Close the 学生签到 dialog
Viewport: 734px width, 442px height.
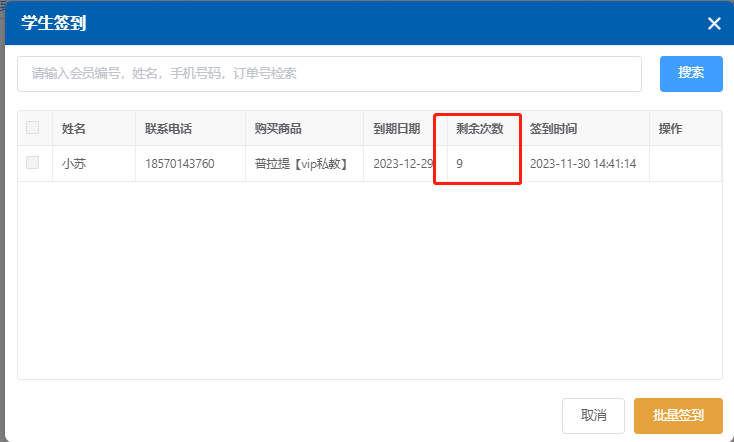coord(714,24)
